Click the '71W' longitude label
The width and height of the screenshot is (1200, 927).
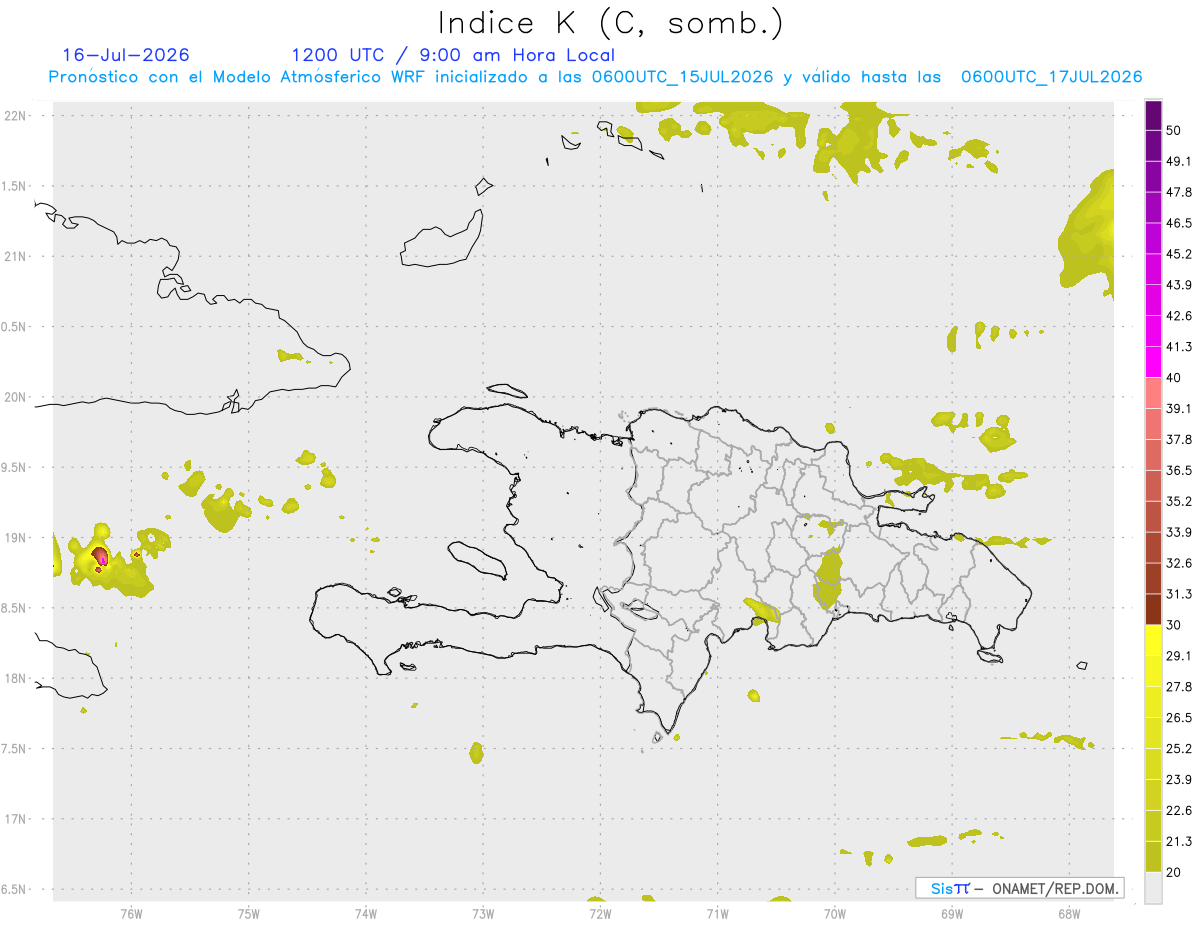pyautogui.click(x=717, y=913)
